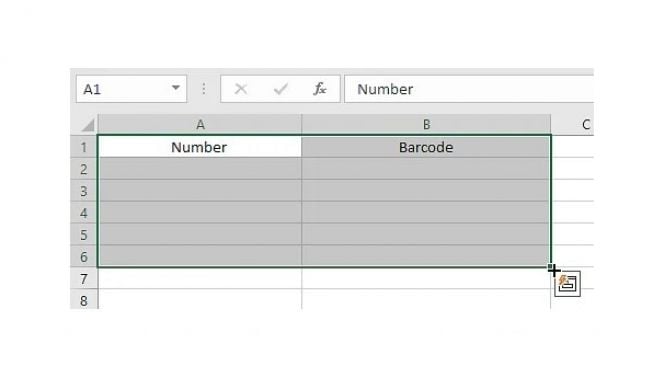The height and width of the screenshot is (366, 653).
Task: Click cell B1 containing Barcode
Action: tap(426, 147)
